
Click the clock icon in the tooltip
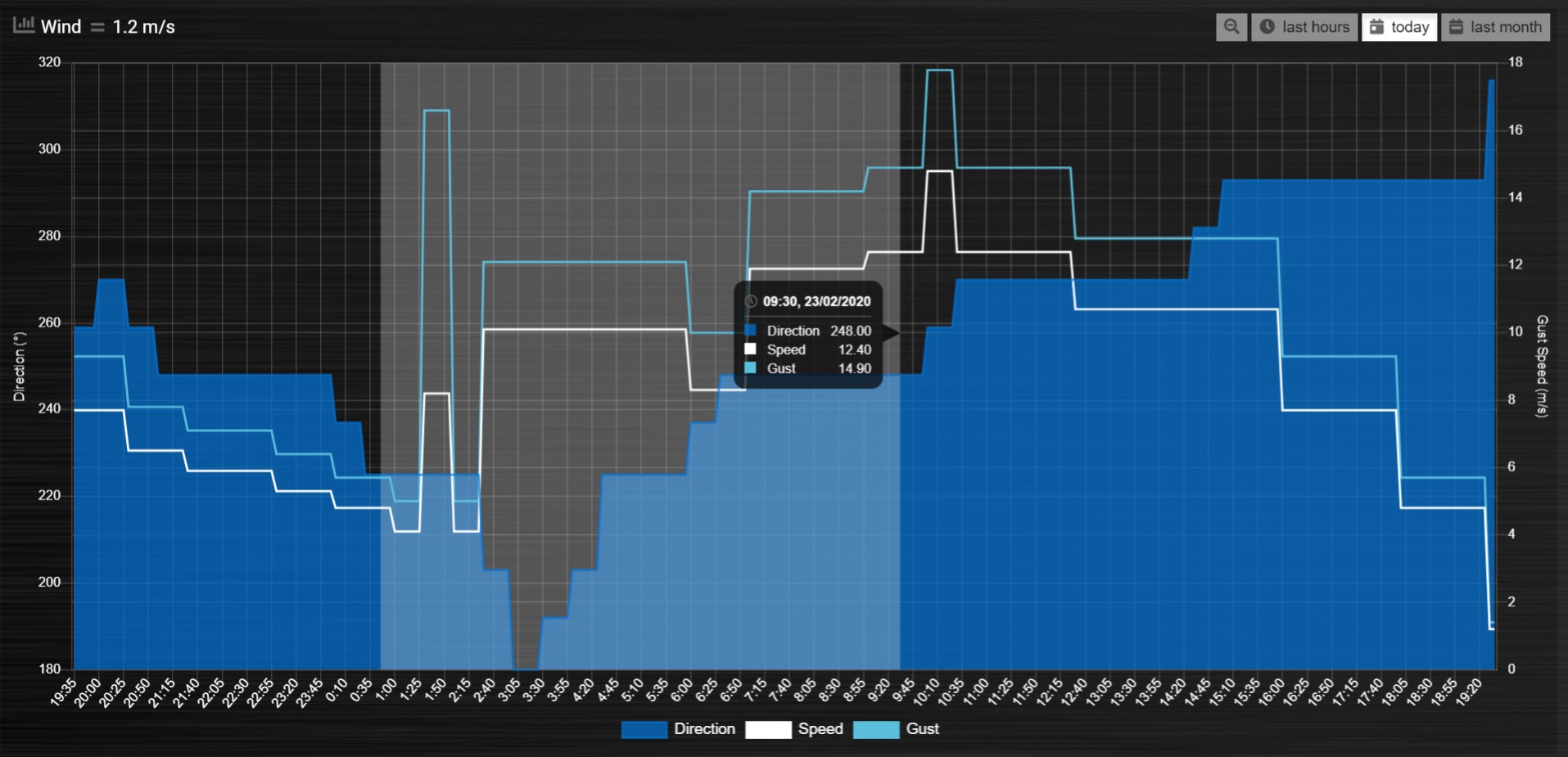(750, 301)
